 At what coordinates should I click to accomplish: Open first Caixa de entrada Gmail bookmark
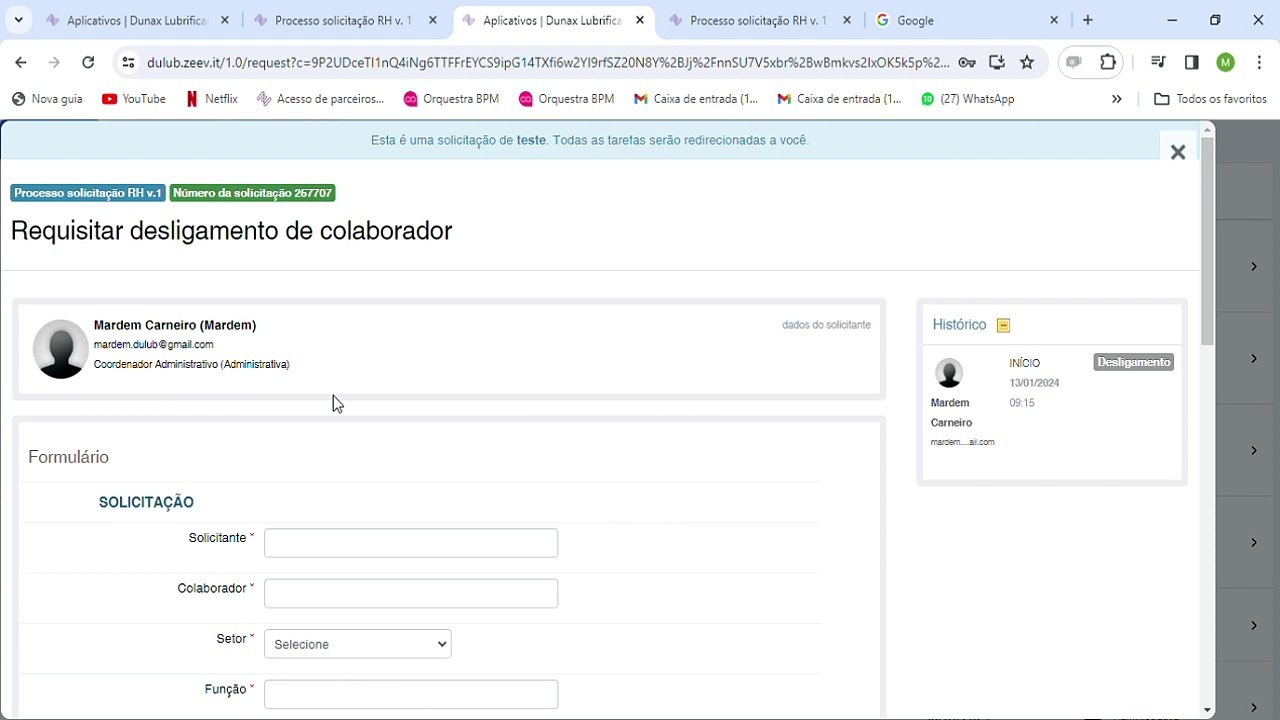[696, 99]
